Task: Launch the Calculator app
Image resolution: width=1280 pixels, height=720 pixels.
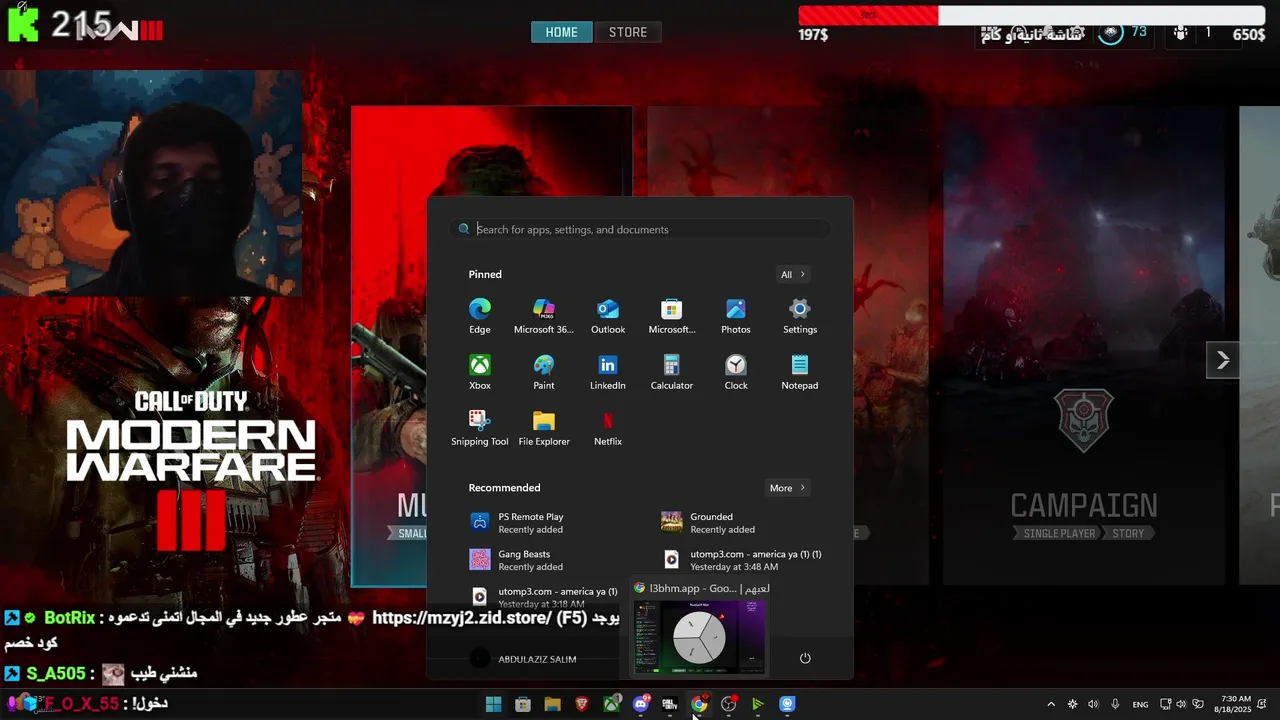Action: [672, 372]
